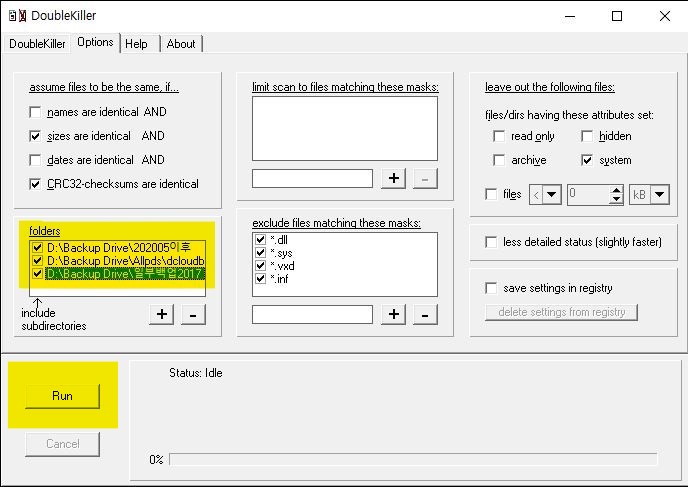Switch to the DoubleKiller tab
This screenshot has height=487, width=688.
tap(37, 44)
